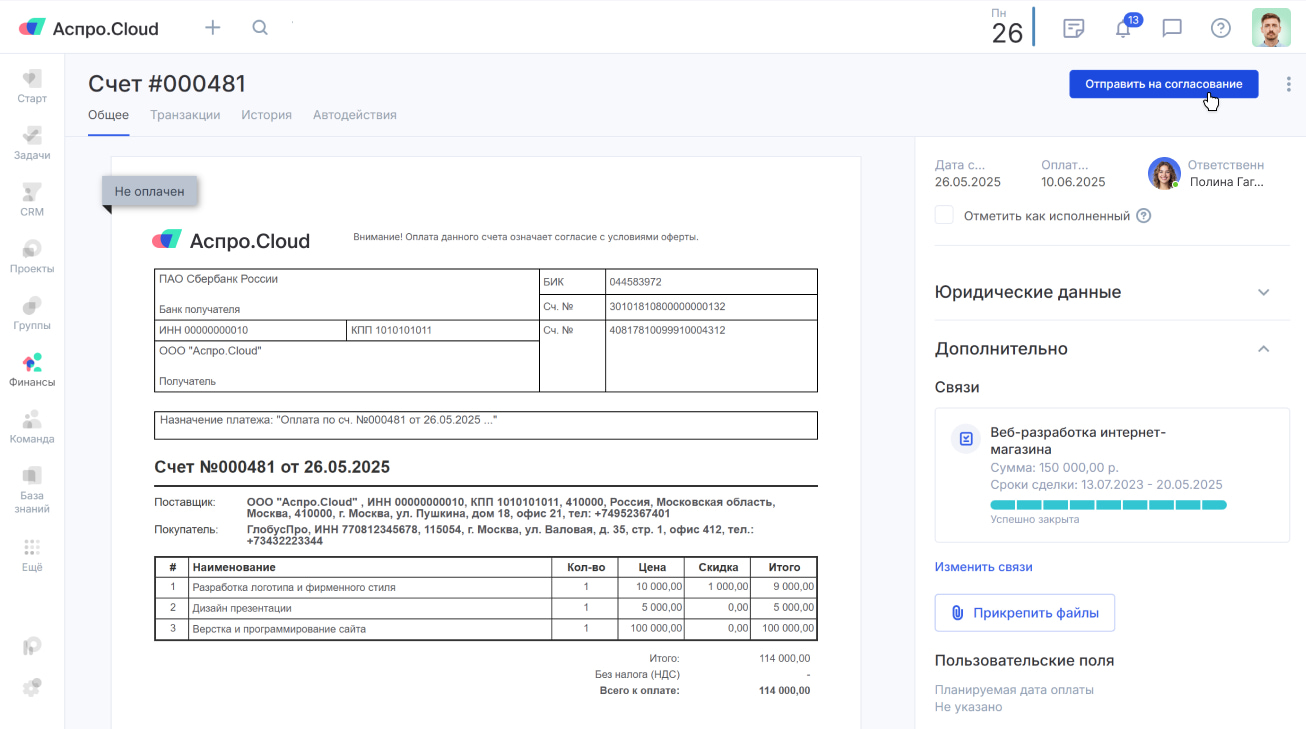Switch to the История tab

266,115
